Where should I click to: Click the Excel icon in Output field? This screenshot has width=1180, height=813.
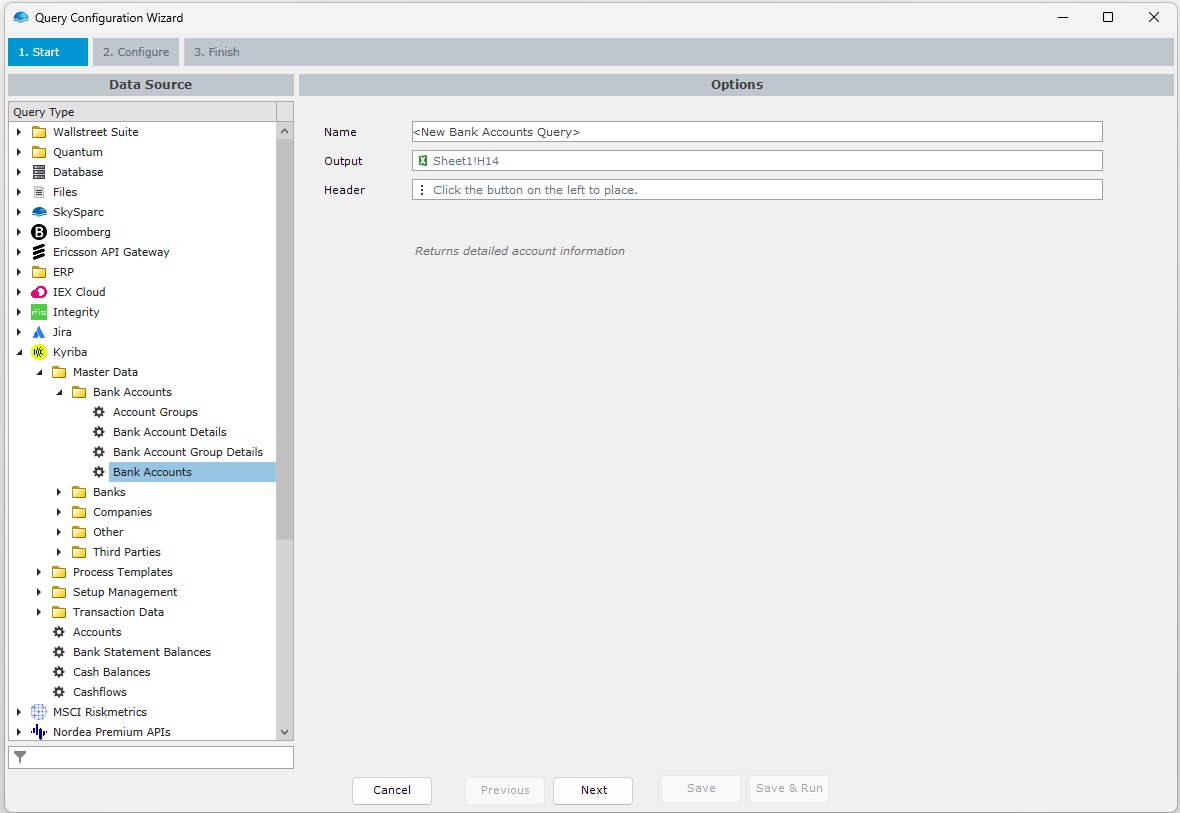tap(423, 160)
